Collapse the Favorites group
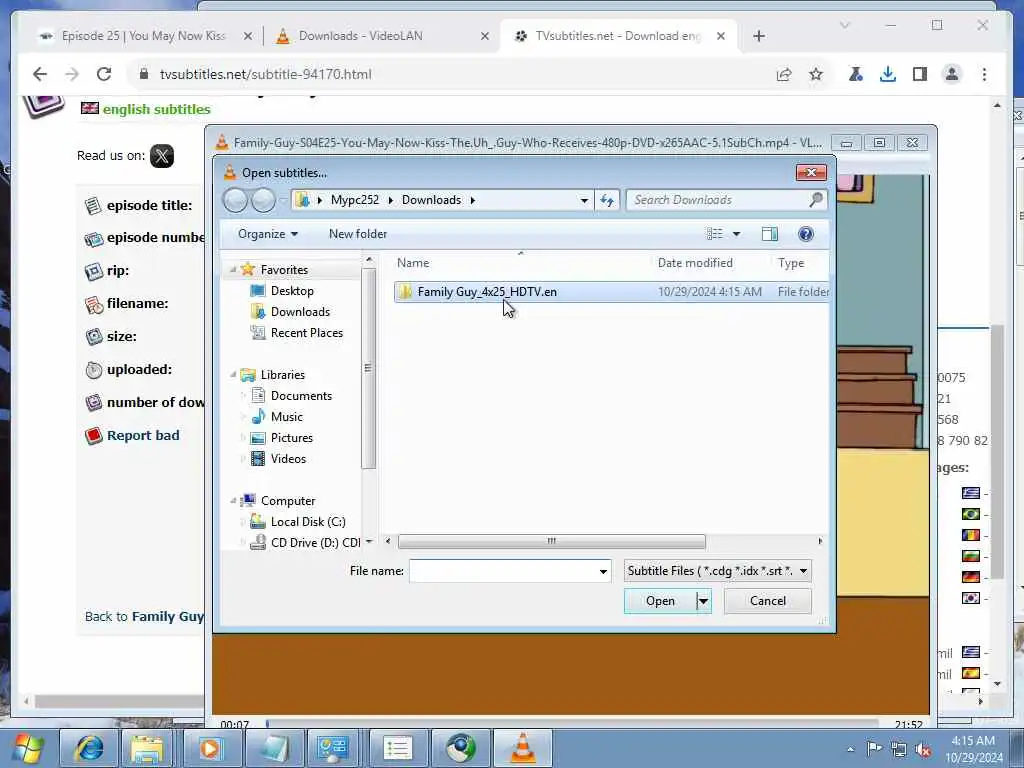The image size is (1024, 768). coord(233,270)
